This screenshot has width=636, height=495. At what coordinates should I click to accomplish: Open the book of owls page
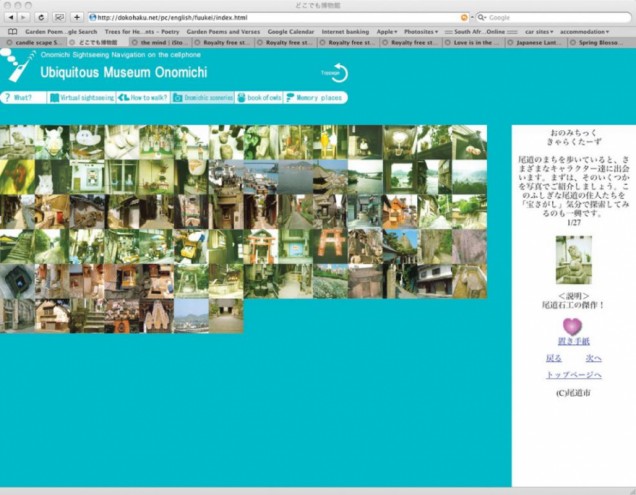click(259, 98)
